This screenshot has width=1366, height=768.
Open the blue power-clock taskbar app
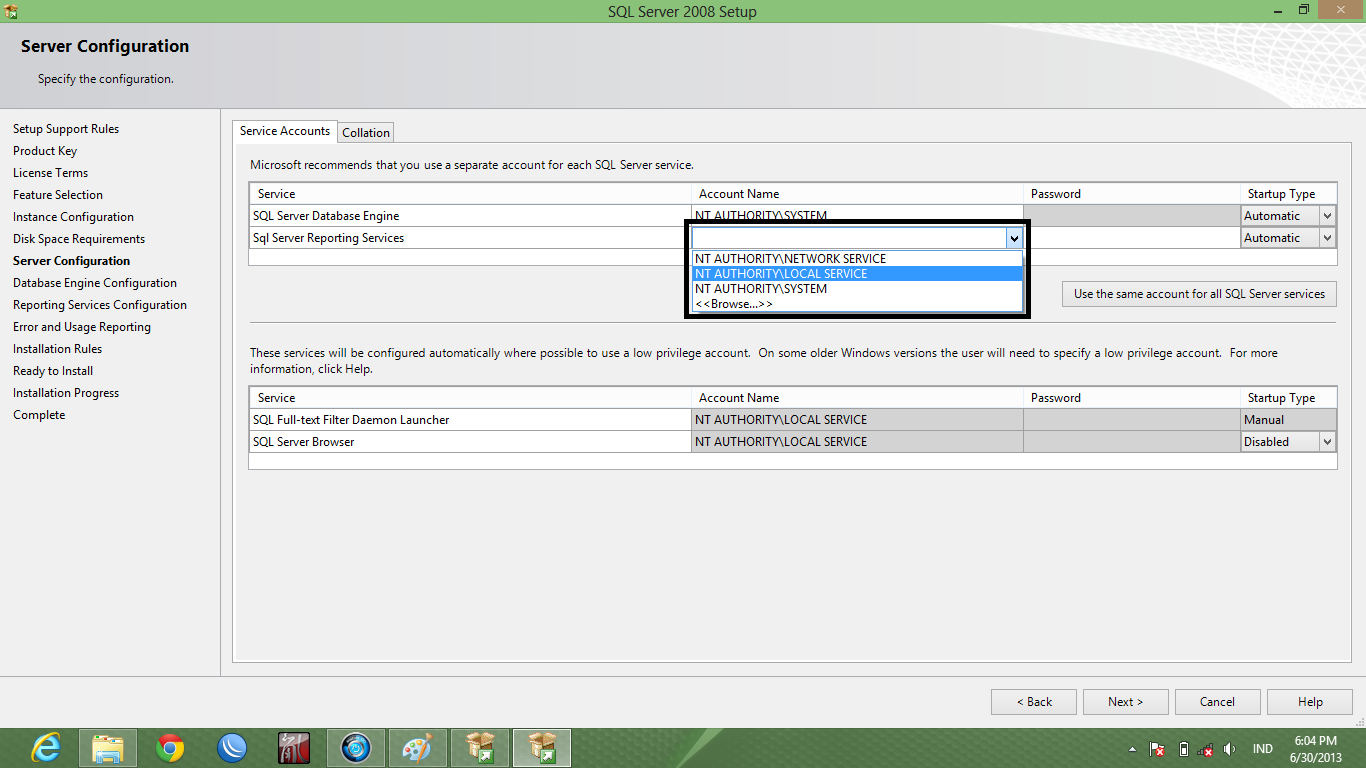(x=356, y=748)
